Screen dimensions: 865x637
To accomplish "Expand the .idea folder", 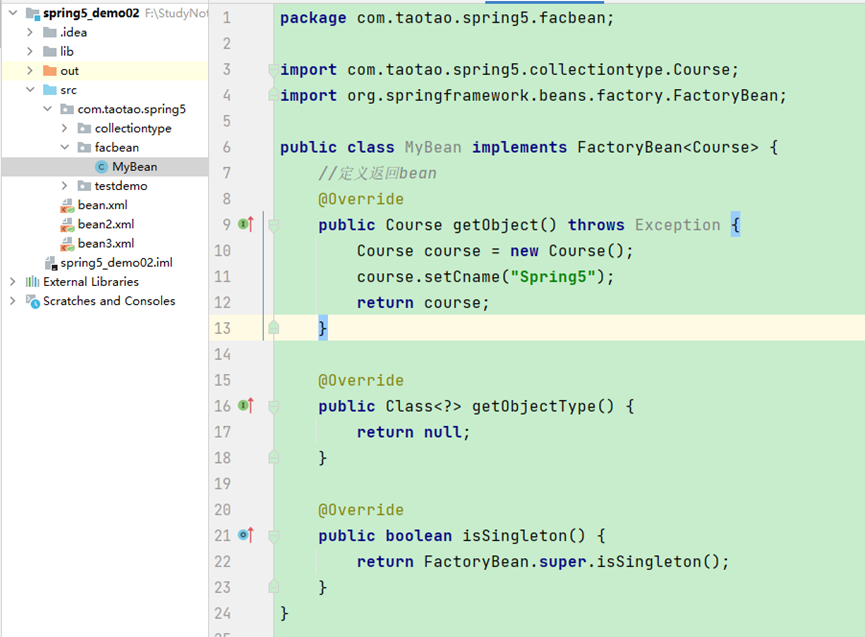I will click(x=29, y=33).
